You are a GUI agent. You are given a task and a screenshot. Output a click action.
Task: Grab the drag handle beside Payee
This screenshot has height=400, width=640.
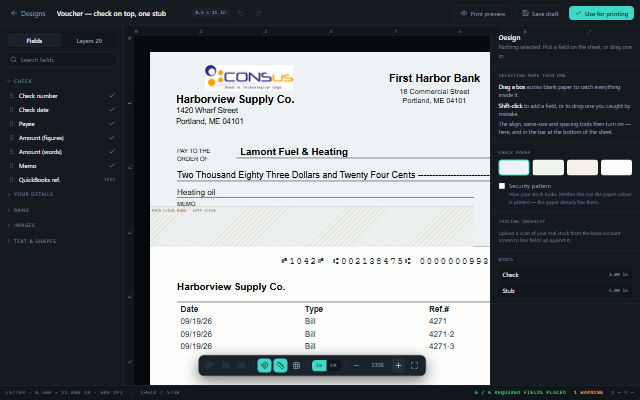click(11, 124)
